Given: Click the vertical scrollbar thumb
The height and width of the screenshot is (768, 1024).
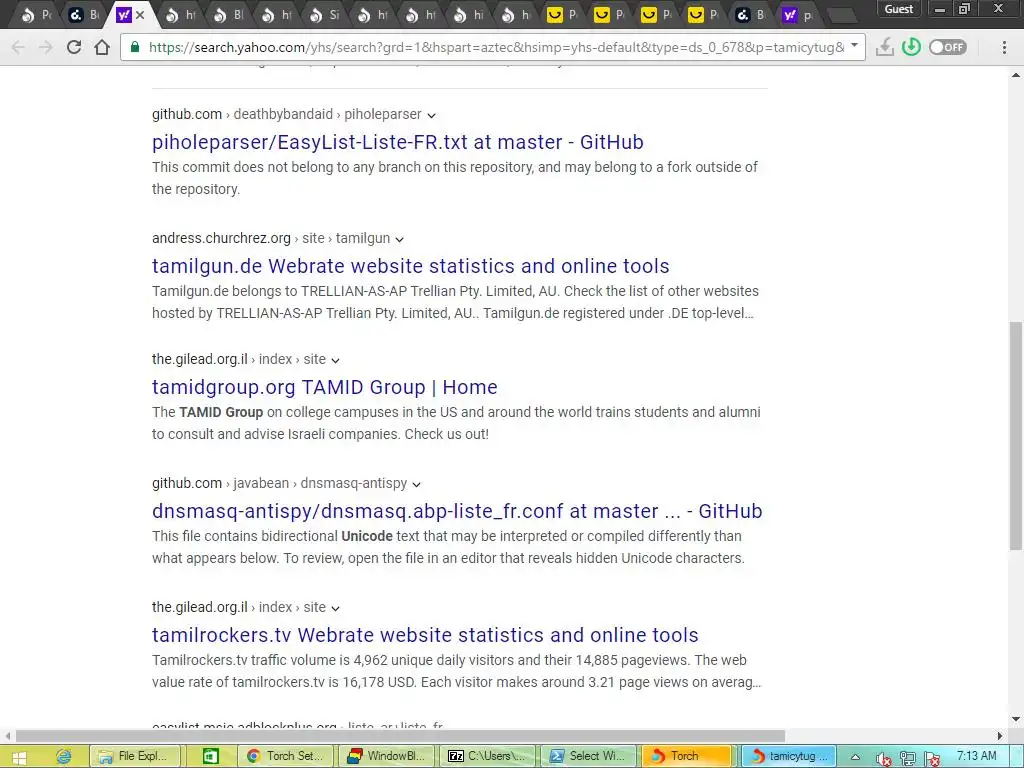Looking at the screenshot, I should [x=1016, y=434].
